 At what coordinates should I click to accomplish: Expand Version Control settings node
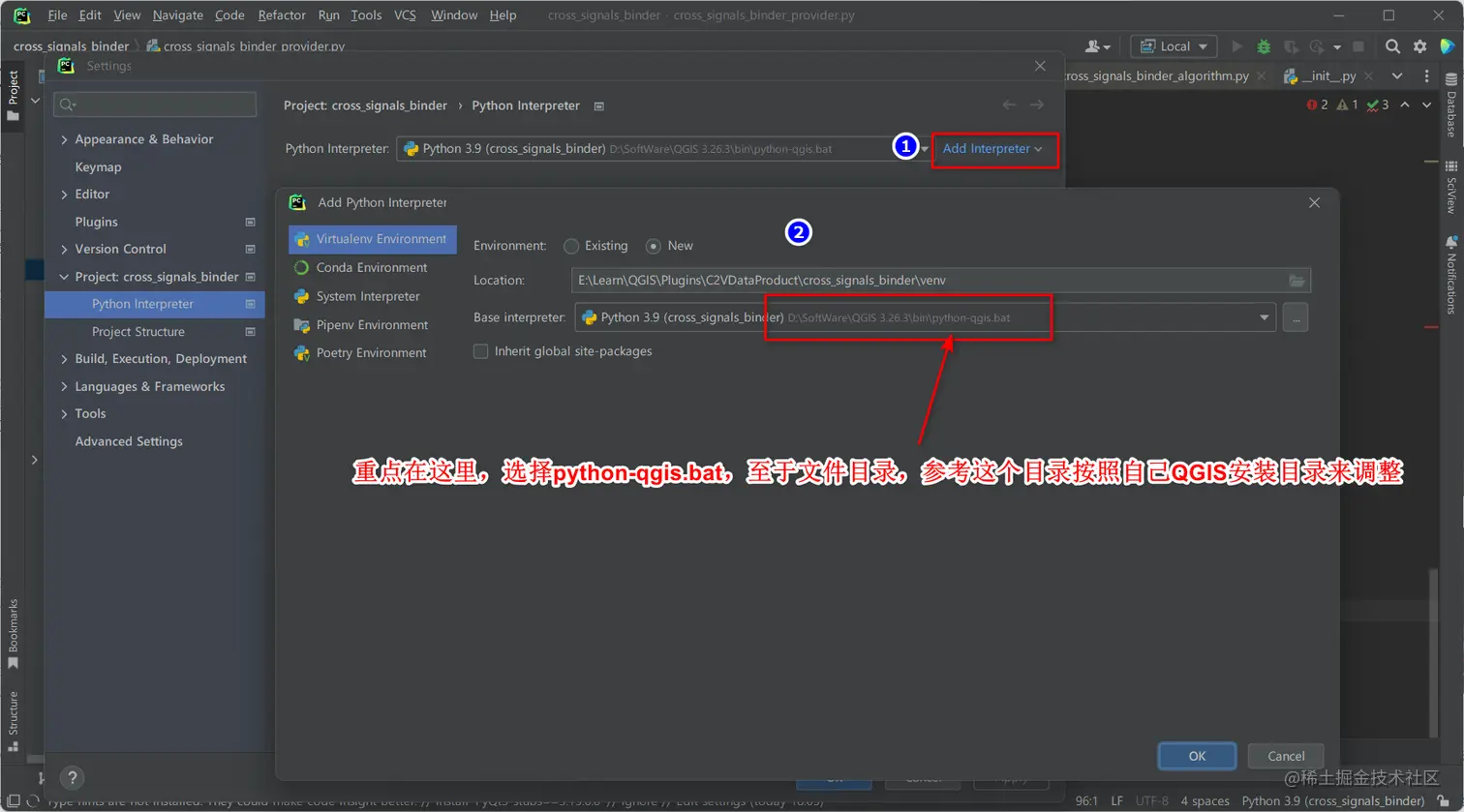(x=64, y=249)
